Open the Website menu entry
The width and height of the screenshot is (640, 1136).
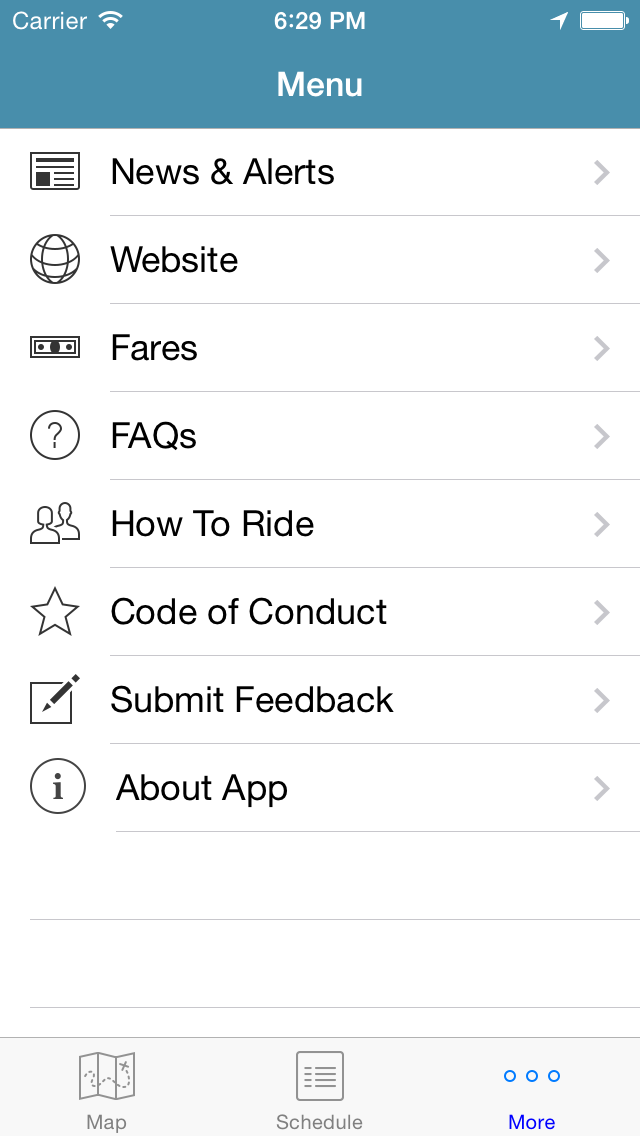pos(174,260)
